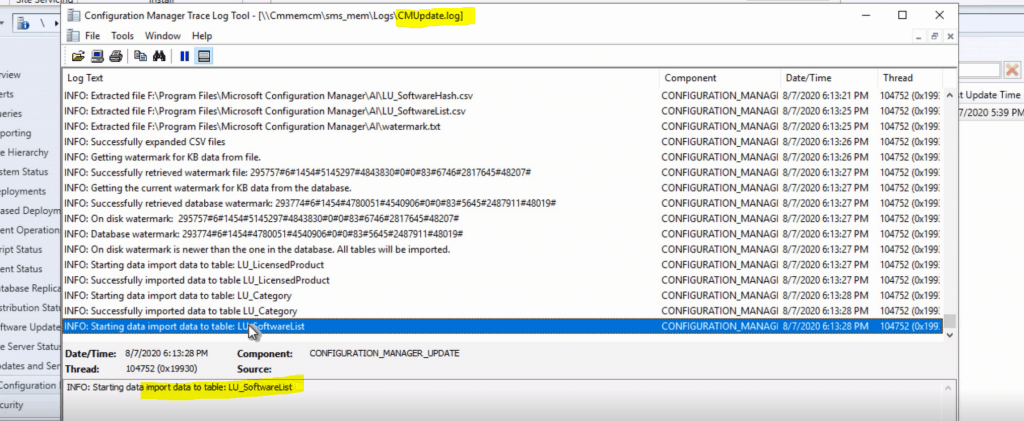1024x421 pixels.
Task: Select 'Getting the current watermark' database row
Action: click(x=502, y=188)
